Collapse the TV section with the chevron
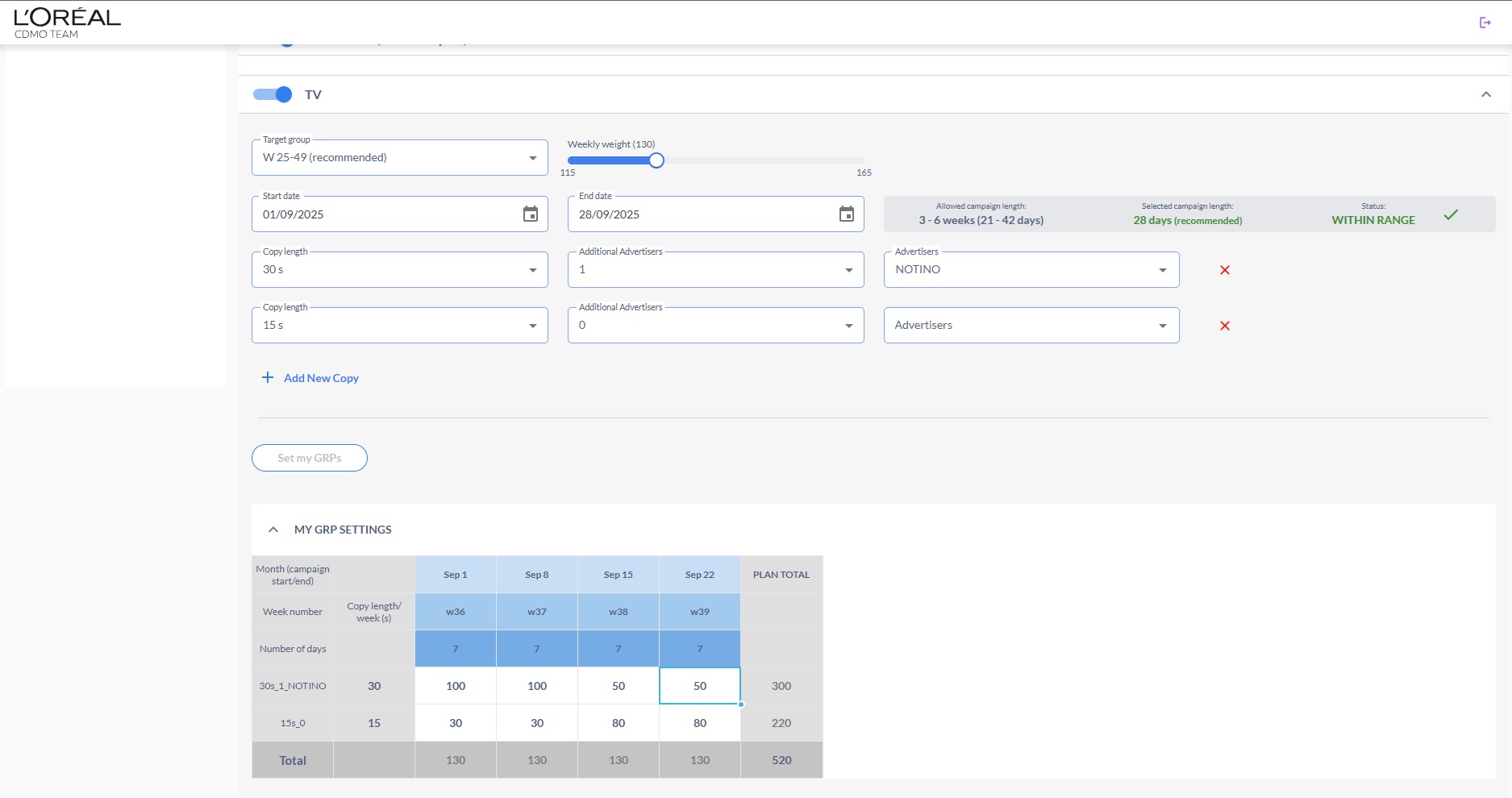Viewport: 1512px width, 798px height. pyautogui.click(x=1485, y=94)
